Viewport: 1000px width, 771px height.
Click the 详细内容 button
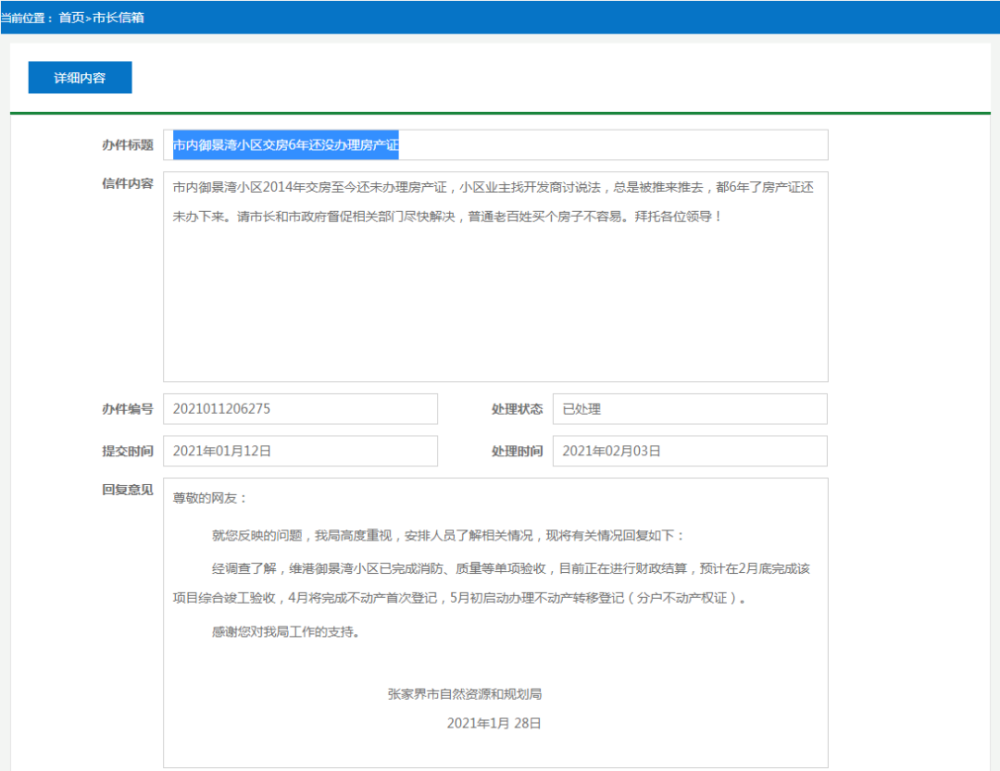pyautogui.click(x=80, y=77)
